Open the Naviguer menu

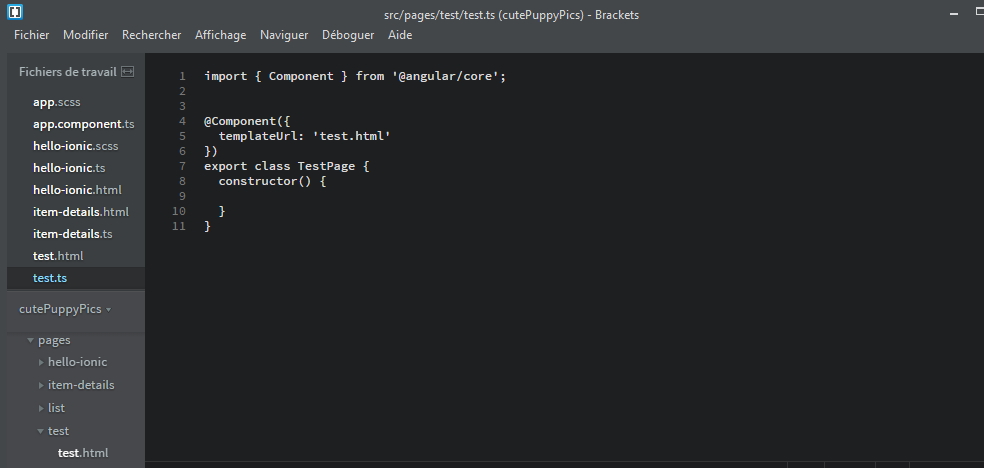click(x=284, y=35)
